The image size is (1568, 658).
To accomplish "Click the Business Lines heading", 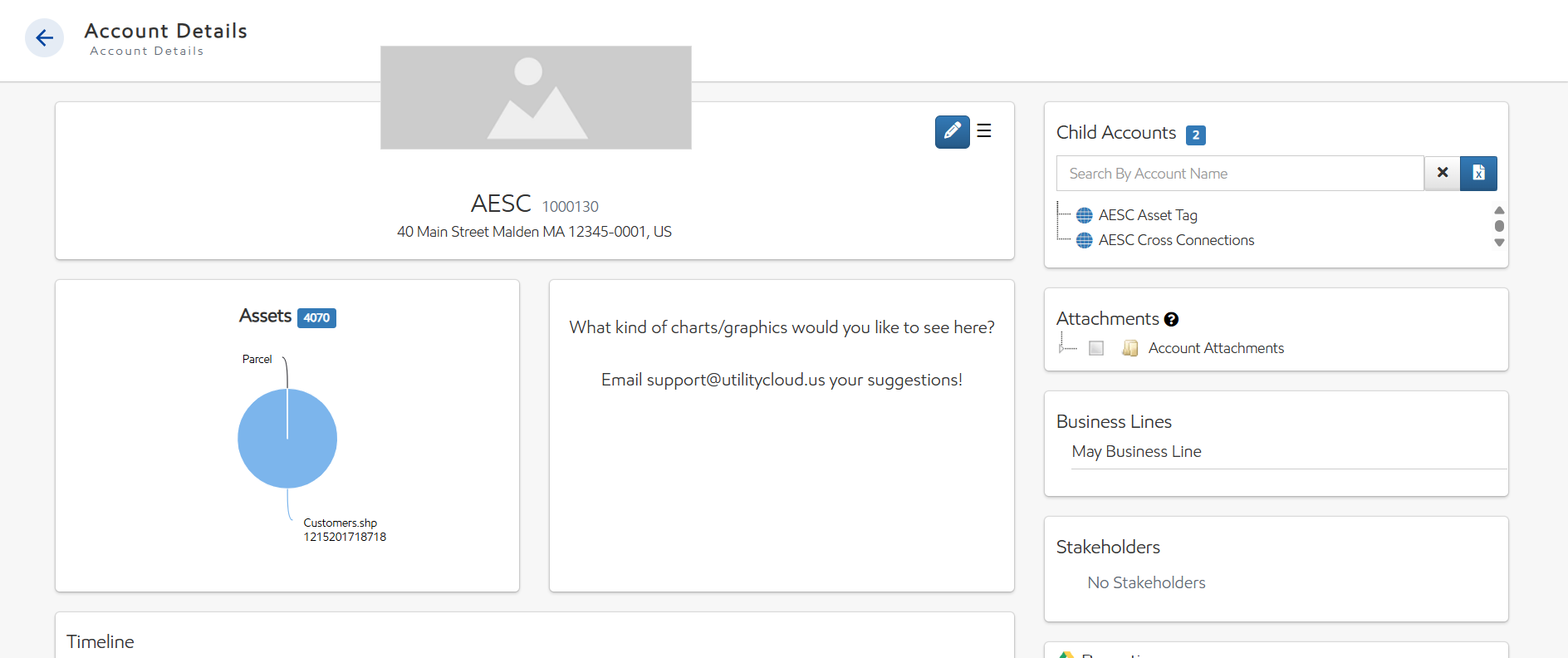I will coord(1114,421).
